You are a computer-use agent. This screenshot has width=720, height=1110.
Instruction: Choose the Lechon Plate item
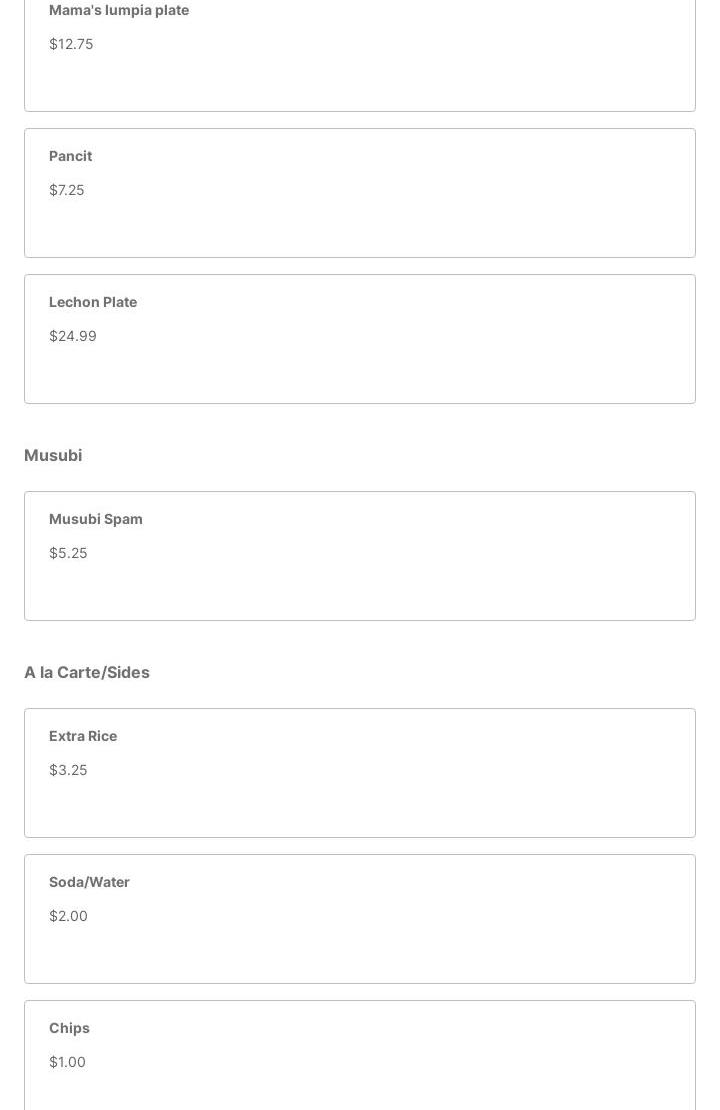(x=360, y=339)
